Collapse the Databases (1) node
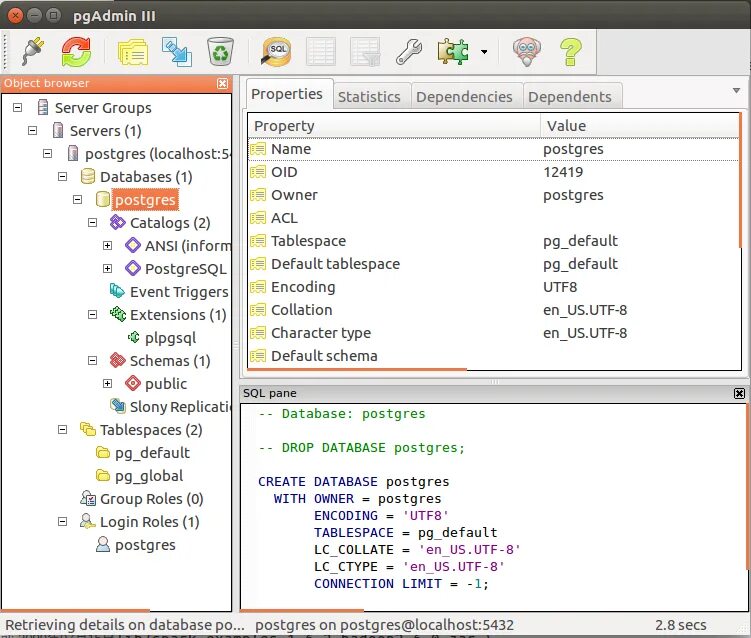 pos(63,176)
